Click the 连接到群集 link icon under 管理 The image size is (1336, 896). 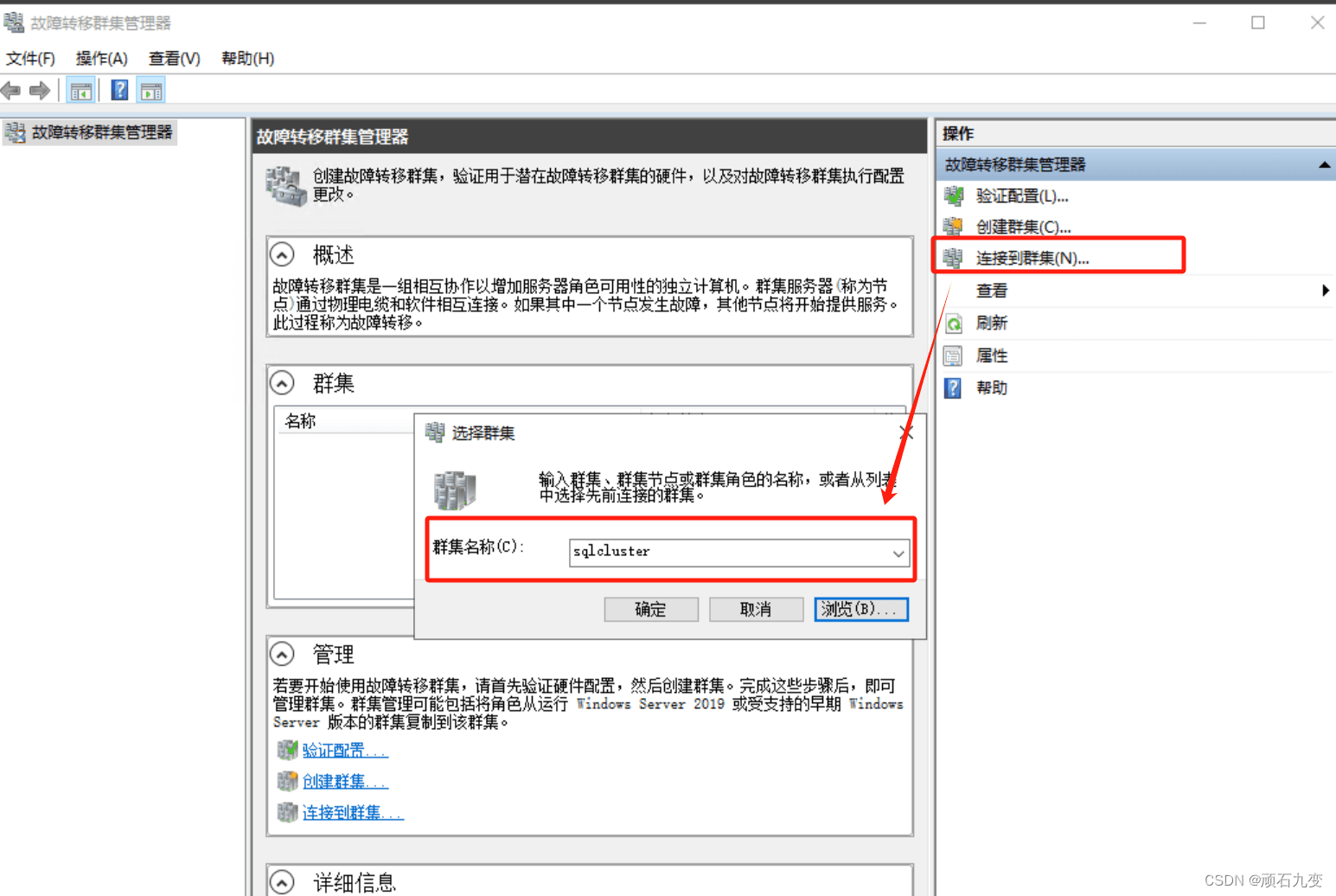coord(287,812)
